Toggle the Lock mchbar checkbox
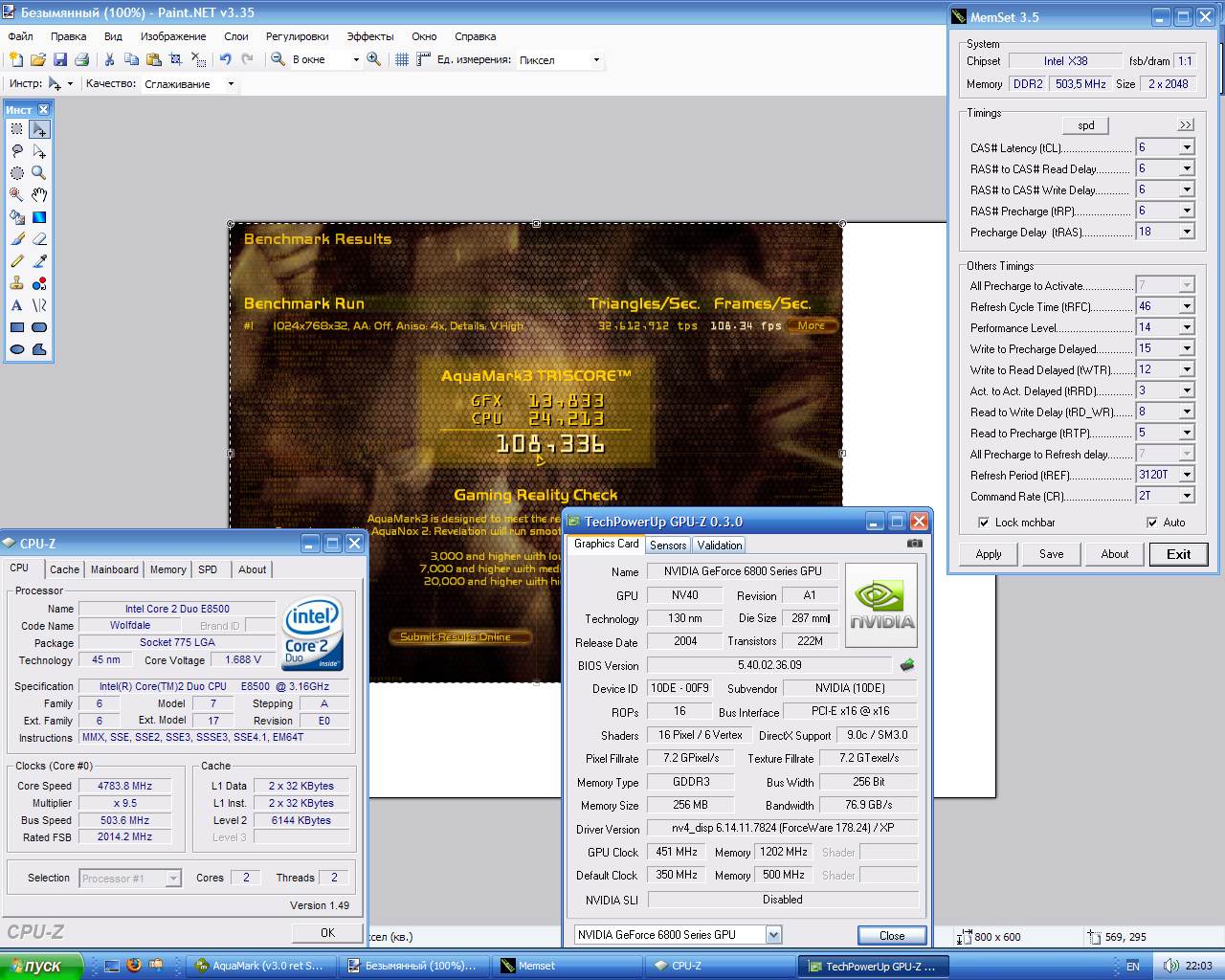This screenshot has height=980, width=1225. tap(984, 523)
